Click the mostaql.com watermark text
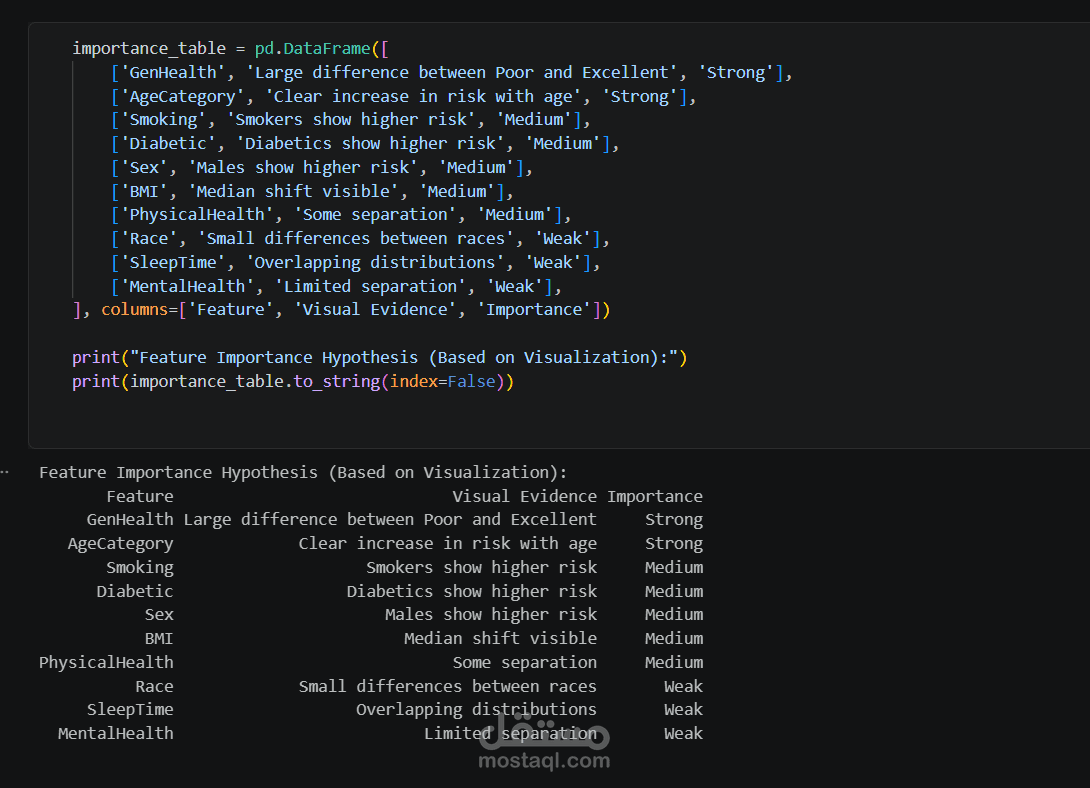The height and width of the screenshot is (788, 1090). click(544, 761)
